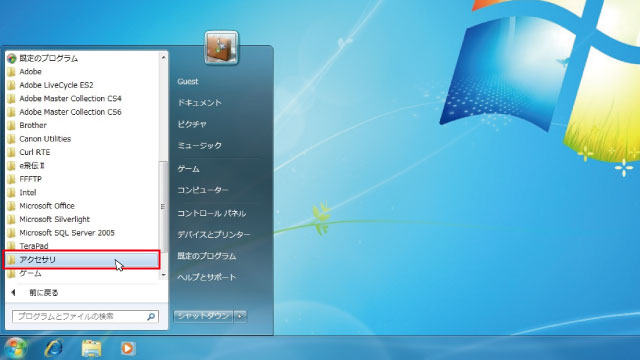Image resolution: width=640 pixels, height=360 pixels.
Task: Click the アクセサリ folder icon
Action: pyautogui.click(x=11, y=260)
